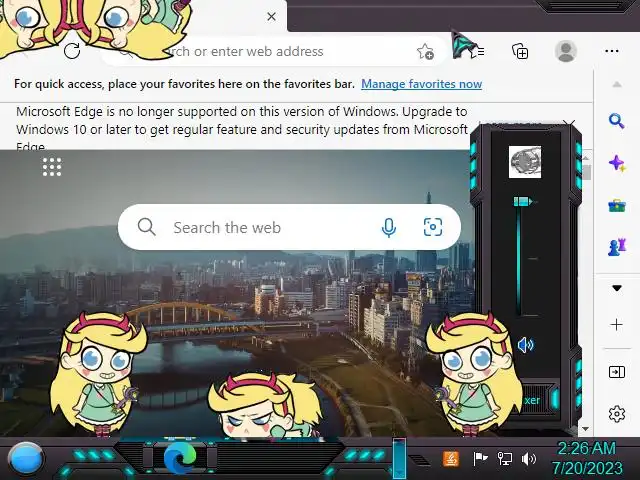640x480 pixels.
Task: Expand the sidebar down arrow
Action: click(x=617, y=288)
